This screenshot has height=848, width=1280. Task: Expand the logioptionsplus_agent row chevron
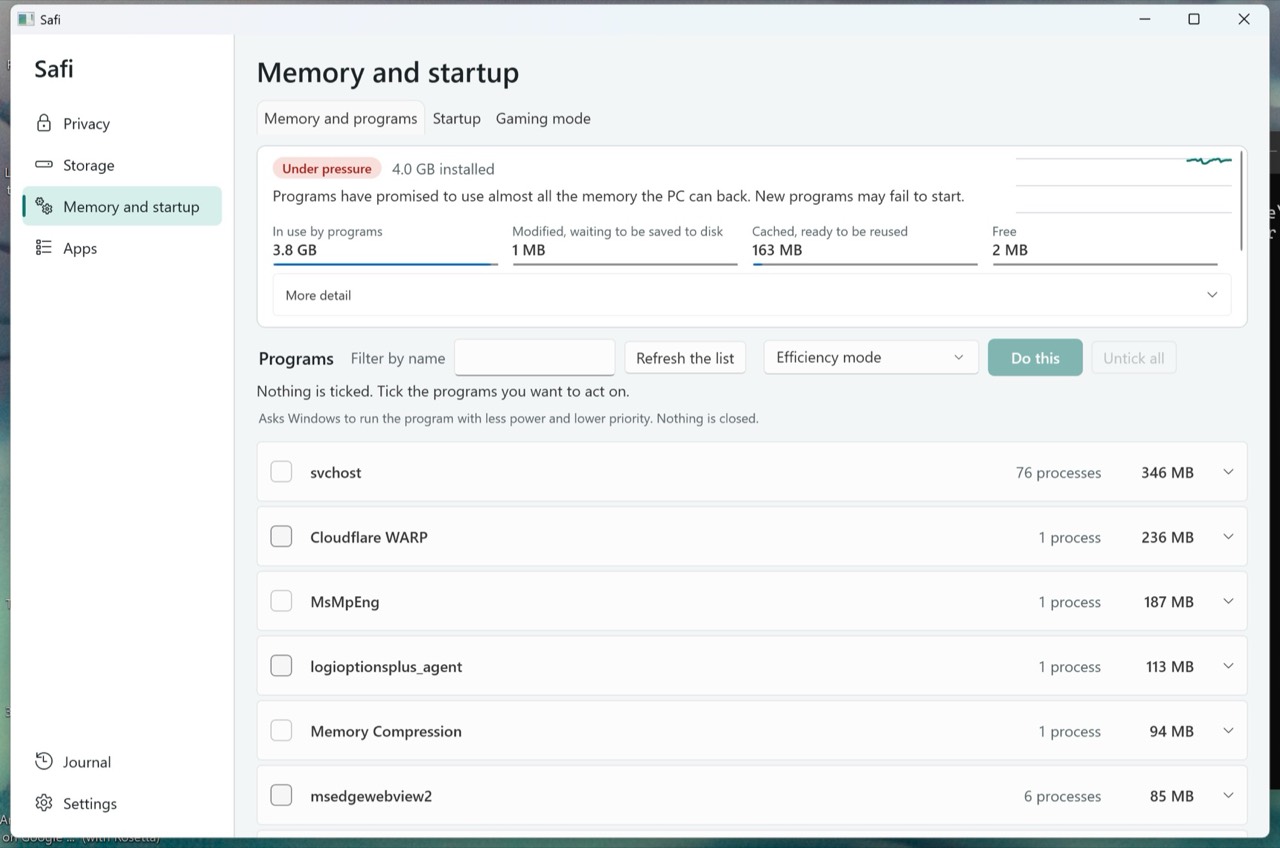(x=1228, y=666)
